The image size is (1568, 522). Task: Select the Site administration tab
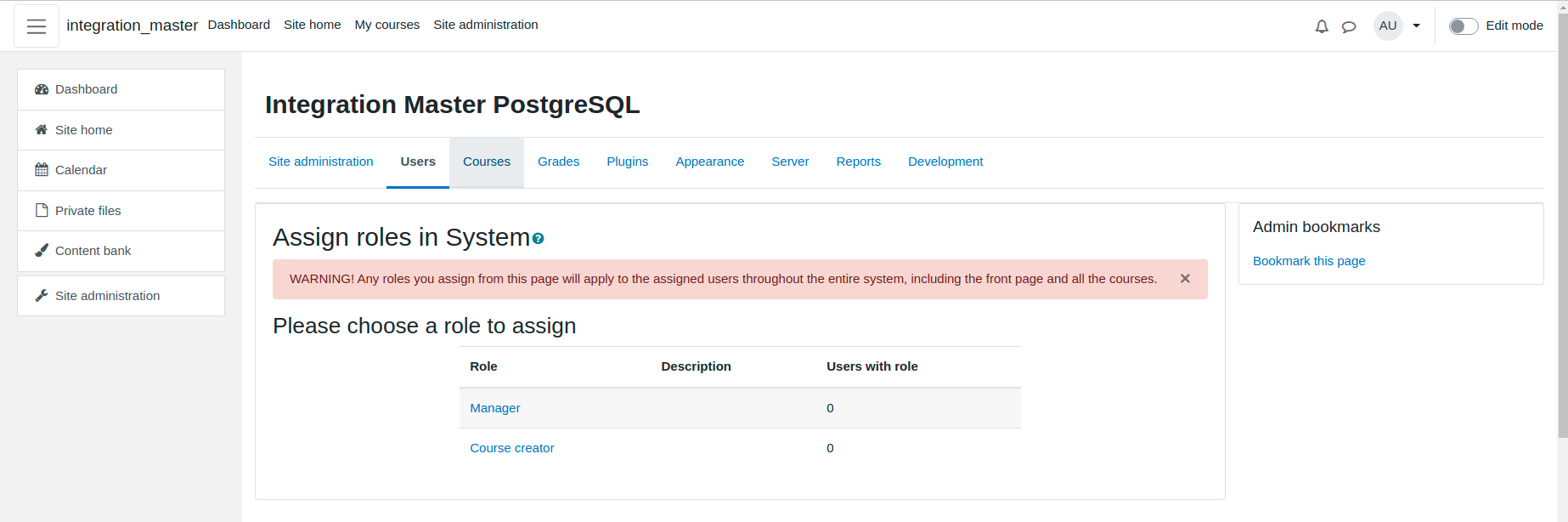tap(321, 162)
